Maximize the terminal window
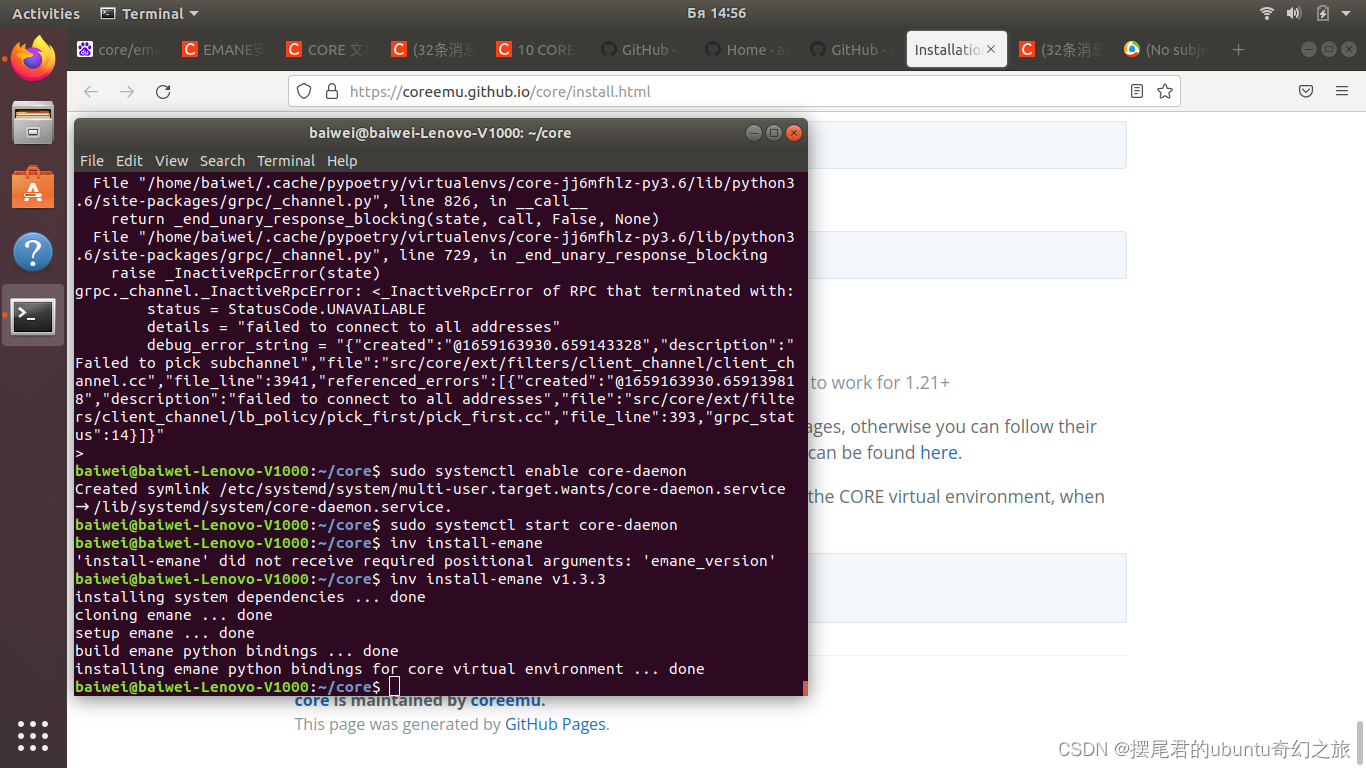The height and width of the screenshot is (768, 1366). pyautogui.click(x=774, y=133)
